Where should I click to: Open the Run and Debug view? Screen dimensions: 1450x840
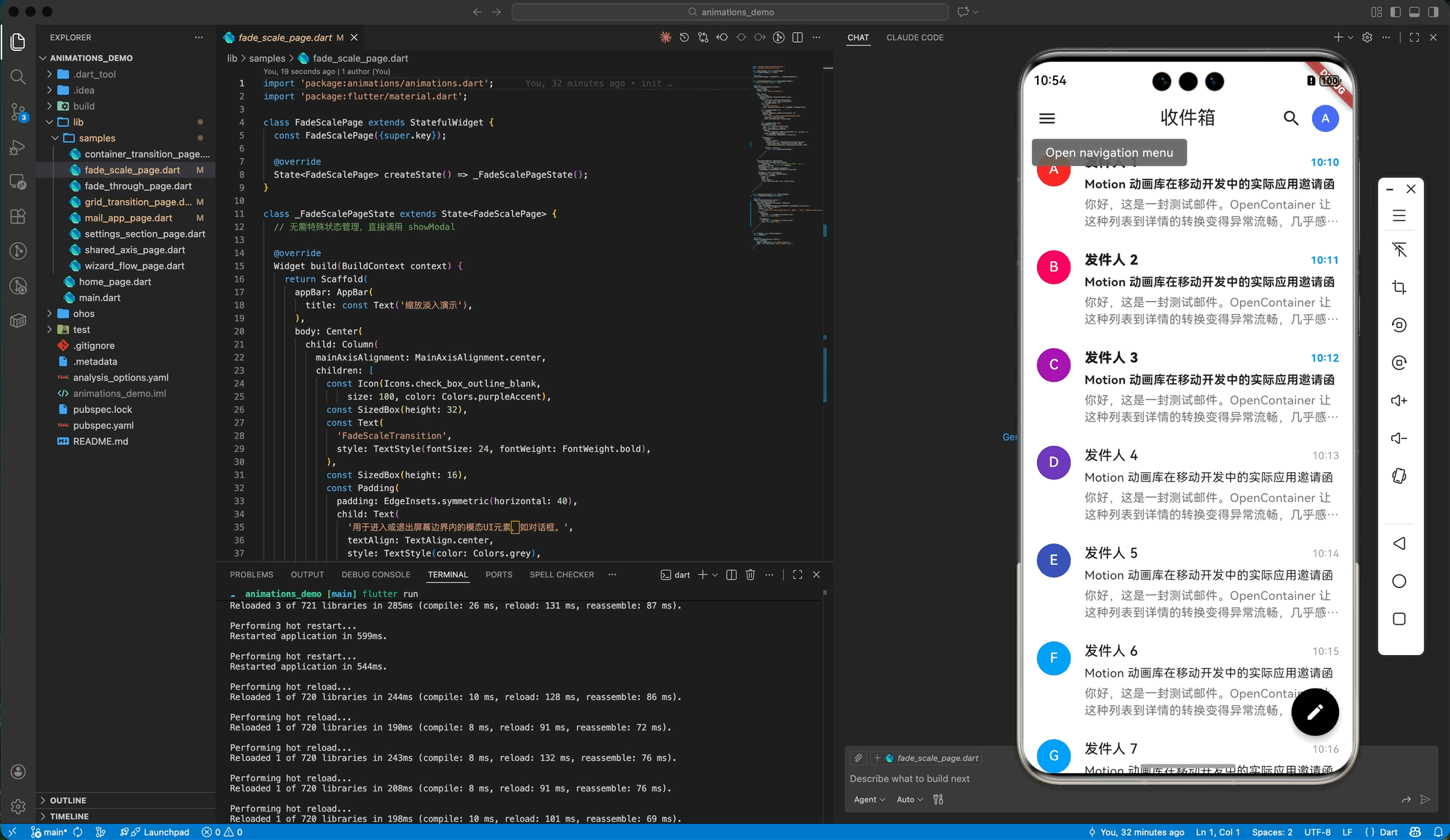pyautogui.click(x=18, y=147)
